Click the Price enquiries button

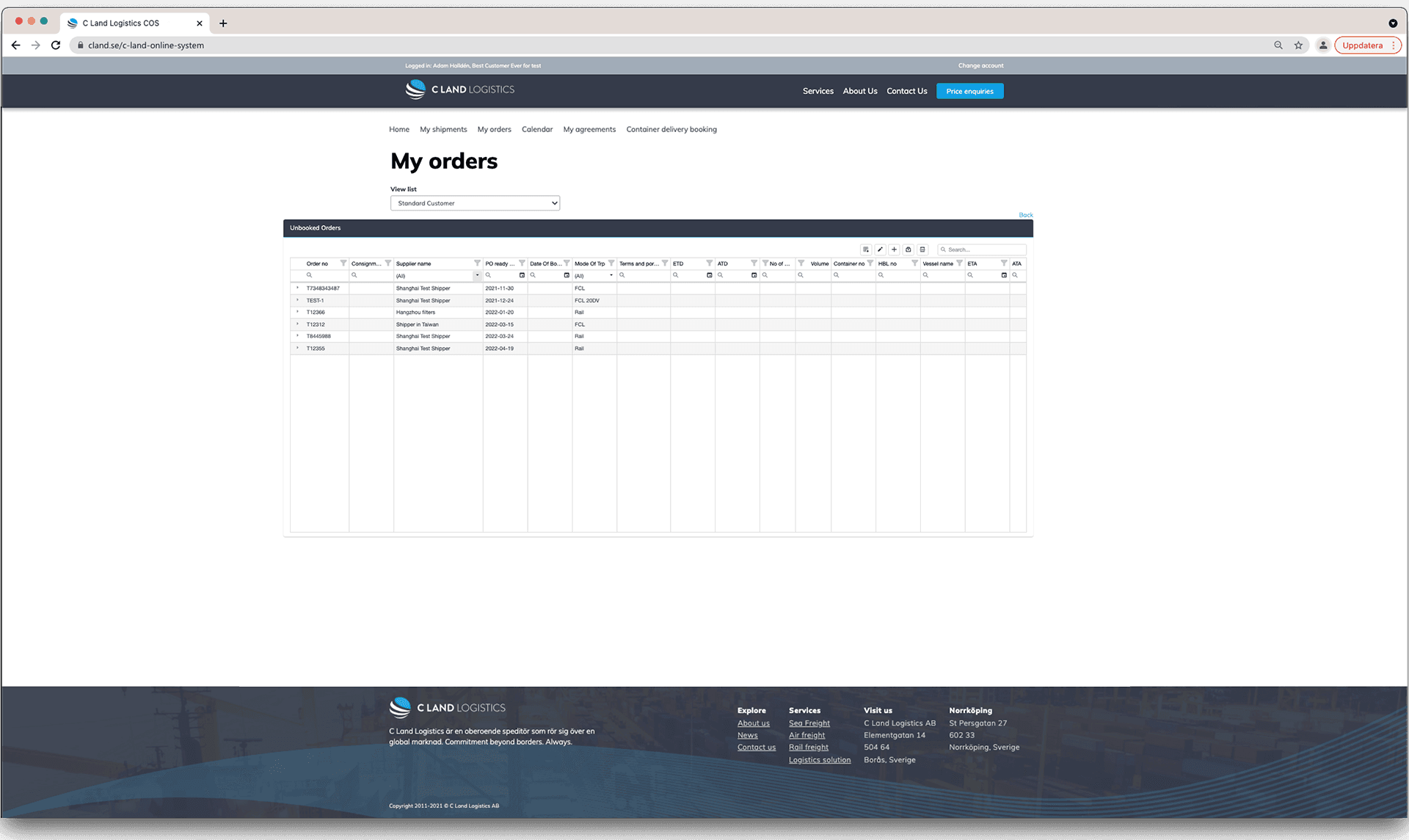point(969,91)
